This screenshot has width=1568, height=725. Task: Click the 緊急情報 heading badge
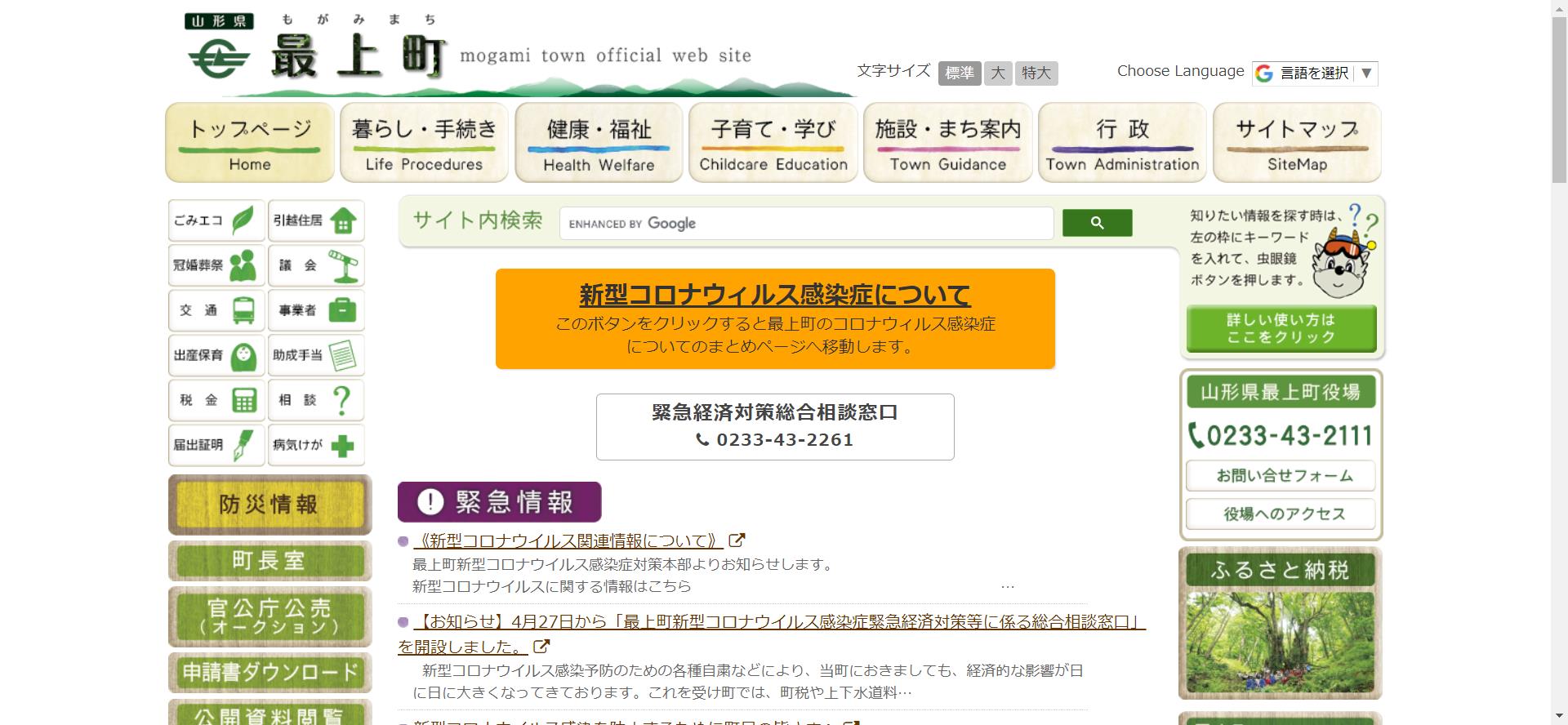click(499, 502)
